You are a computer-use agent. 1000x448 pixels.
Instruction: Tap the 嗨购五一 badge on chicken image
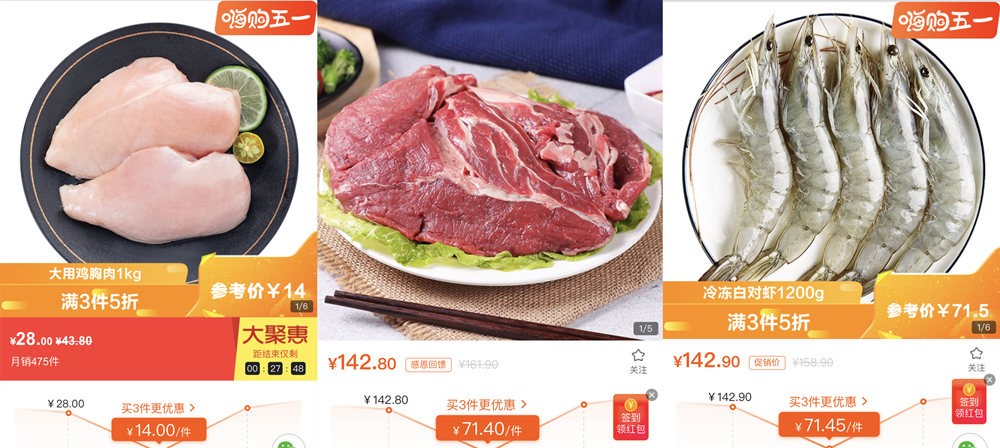[265, 18]
